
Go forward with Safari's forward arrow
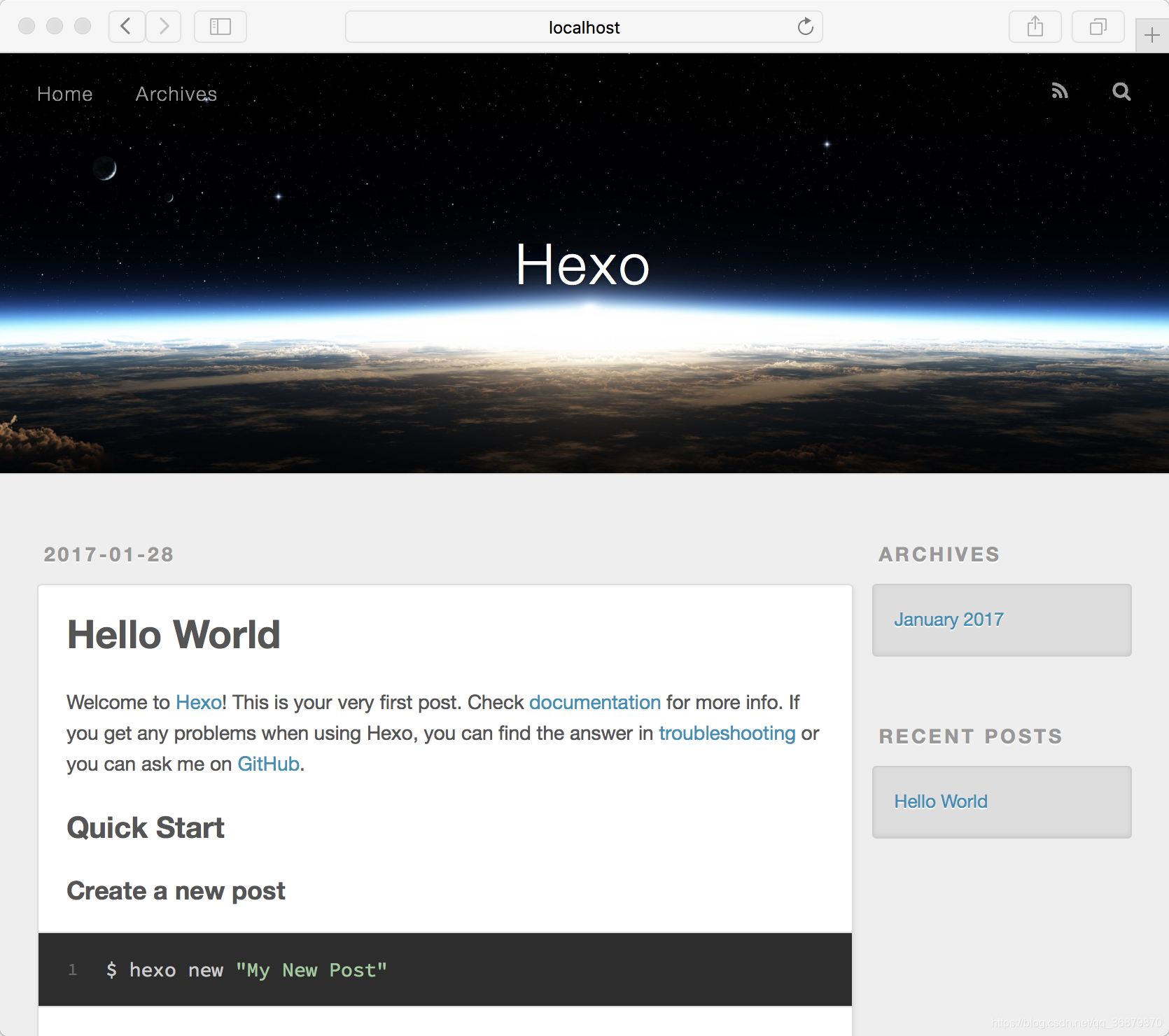click(x=164, y=27)
